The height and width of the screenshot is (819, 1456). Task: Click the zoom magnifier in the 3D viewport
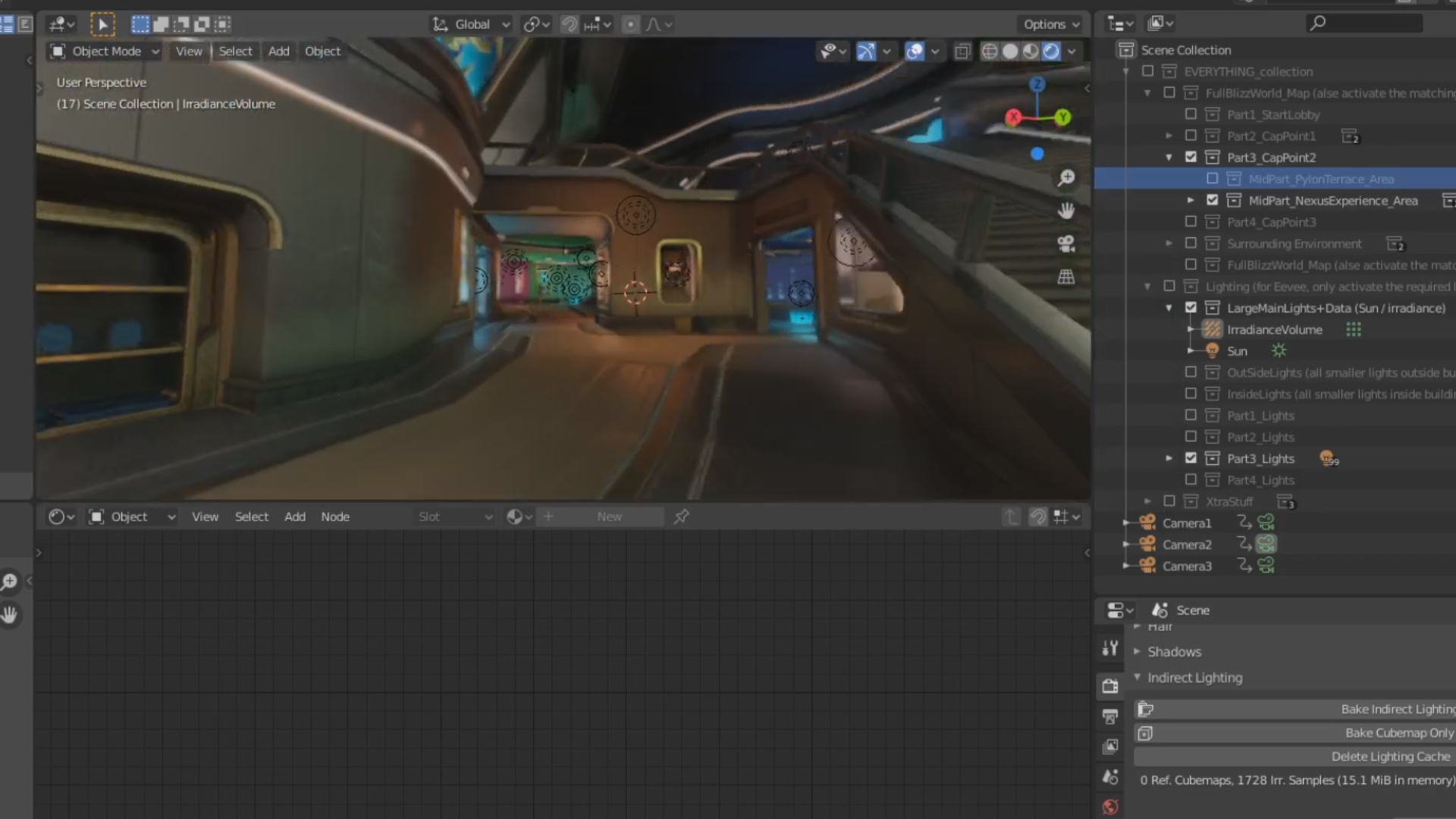tap(1066, 177)
